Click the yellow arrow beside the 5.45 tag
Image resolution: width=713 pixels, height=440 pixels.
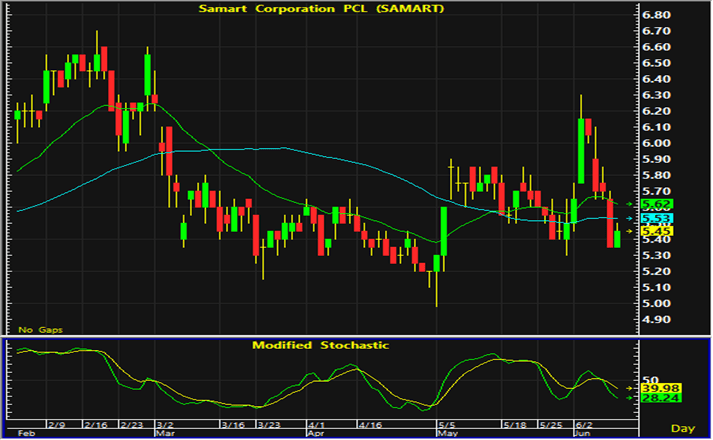(x=629, y=232)
